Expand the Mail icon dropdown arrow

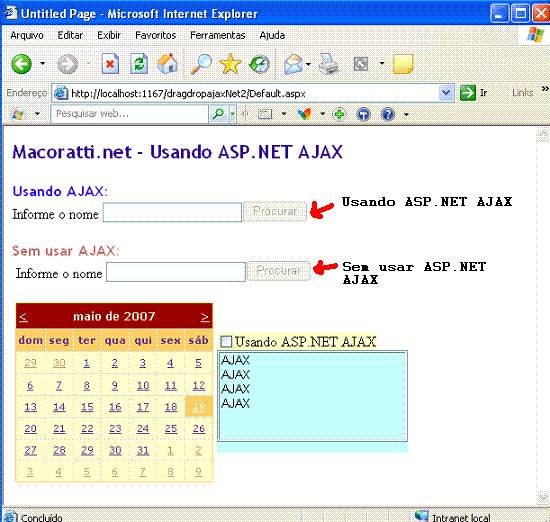tap(308, 64)
